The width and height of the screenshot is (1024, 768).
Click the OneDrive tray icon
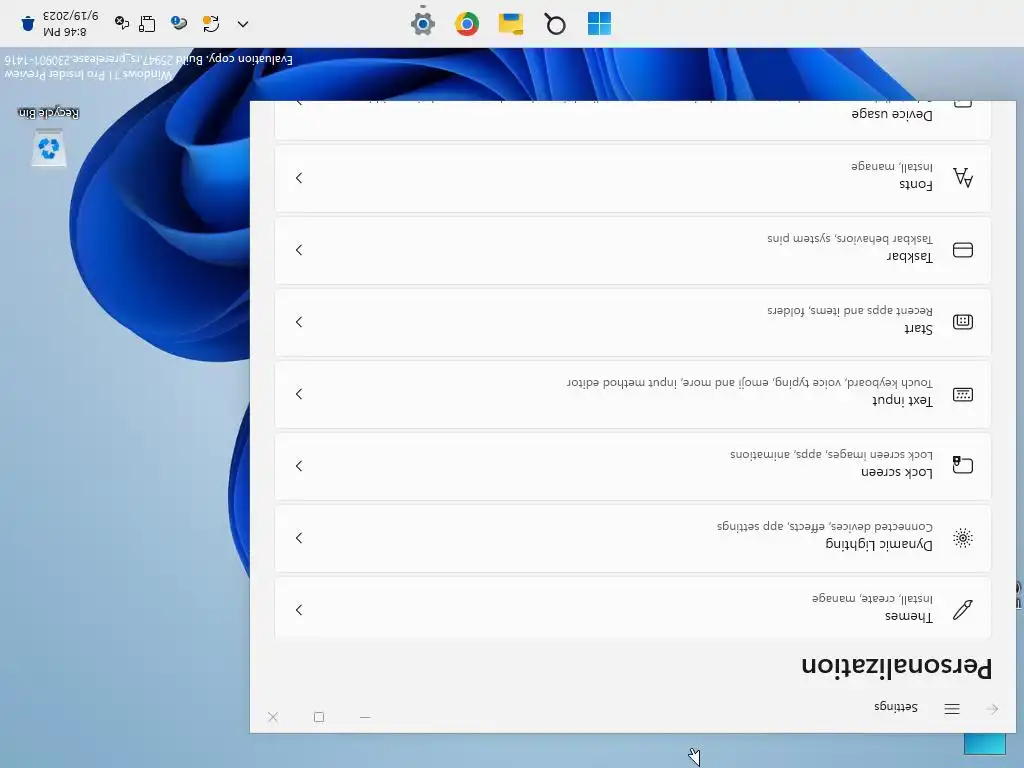pyautogui.click(x=178, y=24)
